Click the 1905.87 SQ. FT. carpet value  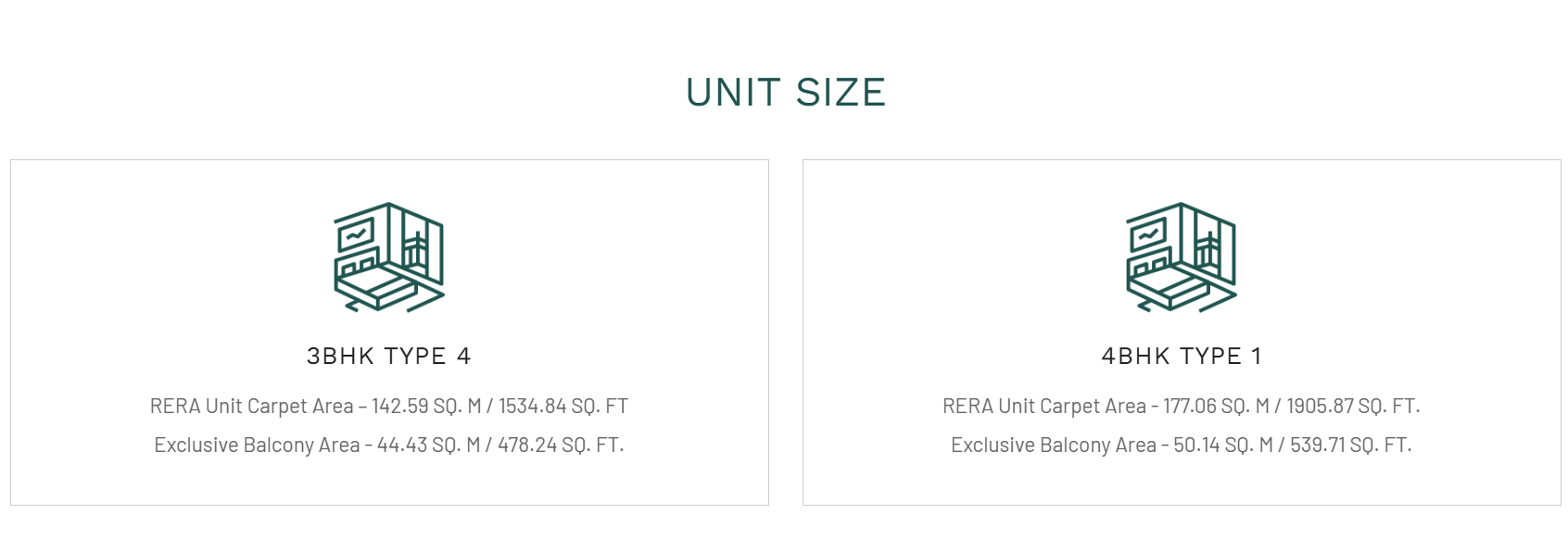1353,407
